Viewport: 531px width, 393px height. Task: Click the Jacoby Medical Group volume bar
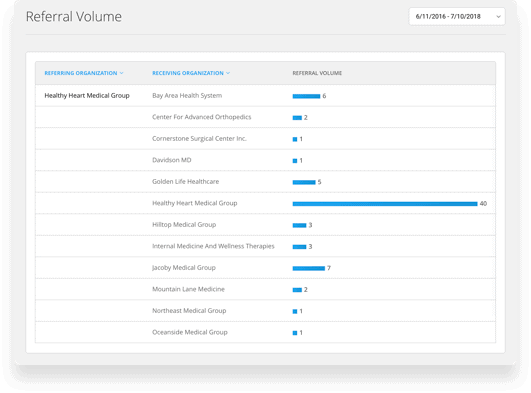[x=309, y=268]
